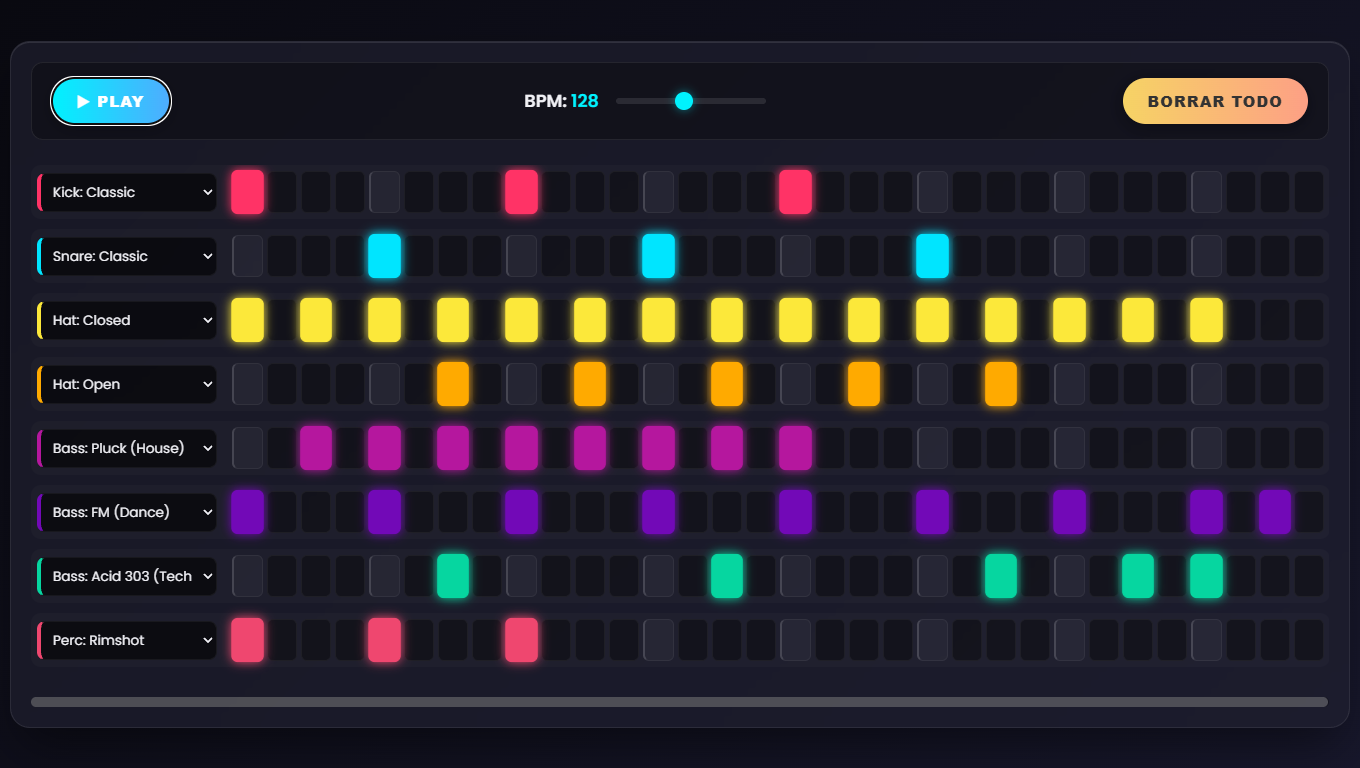Turn off the first purple Bass: FM step
Screen dimensions: 1360x768
point(248,512)
